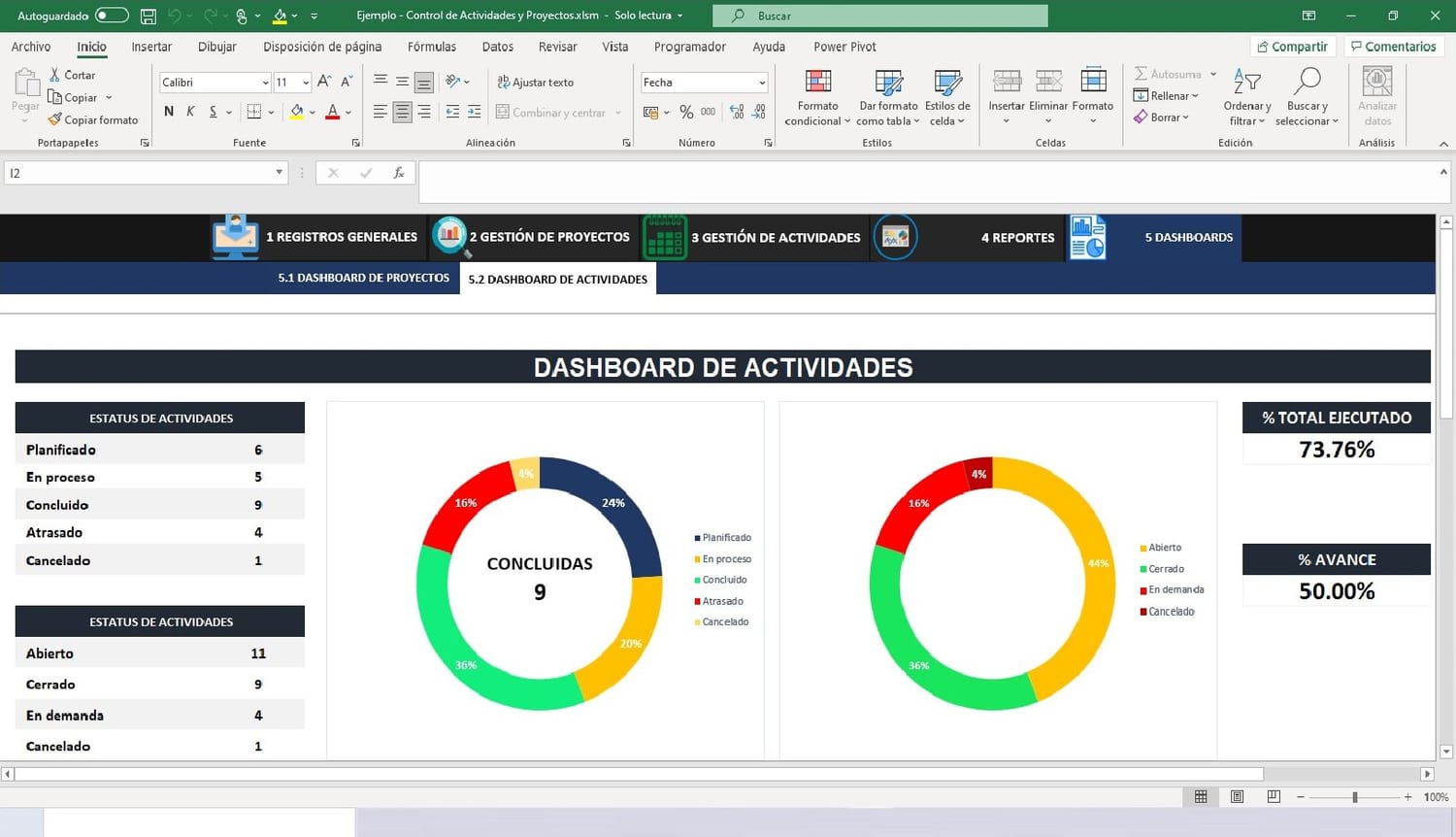Apply thousands separator 000 style
The width and height of the screenshot is (1456, 837).
(709, 112)
